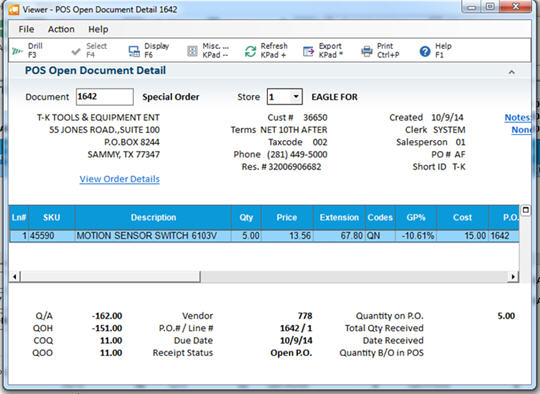Viewport: 540px width, 394px height.
Task: Click the Print printer icon
Action: (367, 51)
